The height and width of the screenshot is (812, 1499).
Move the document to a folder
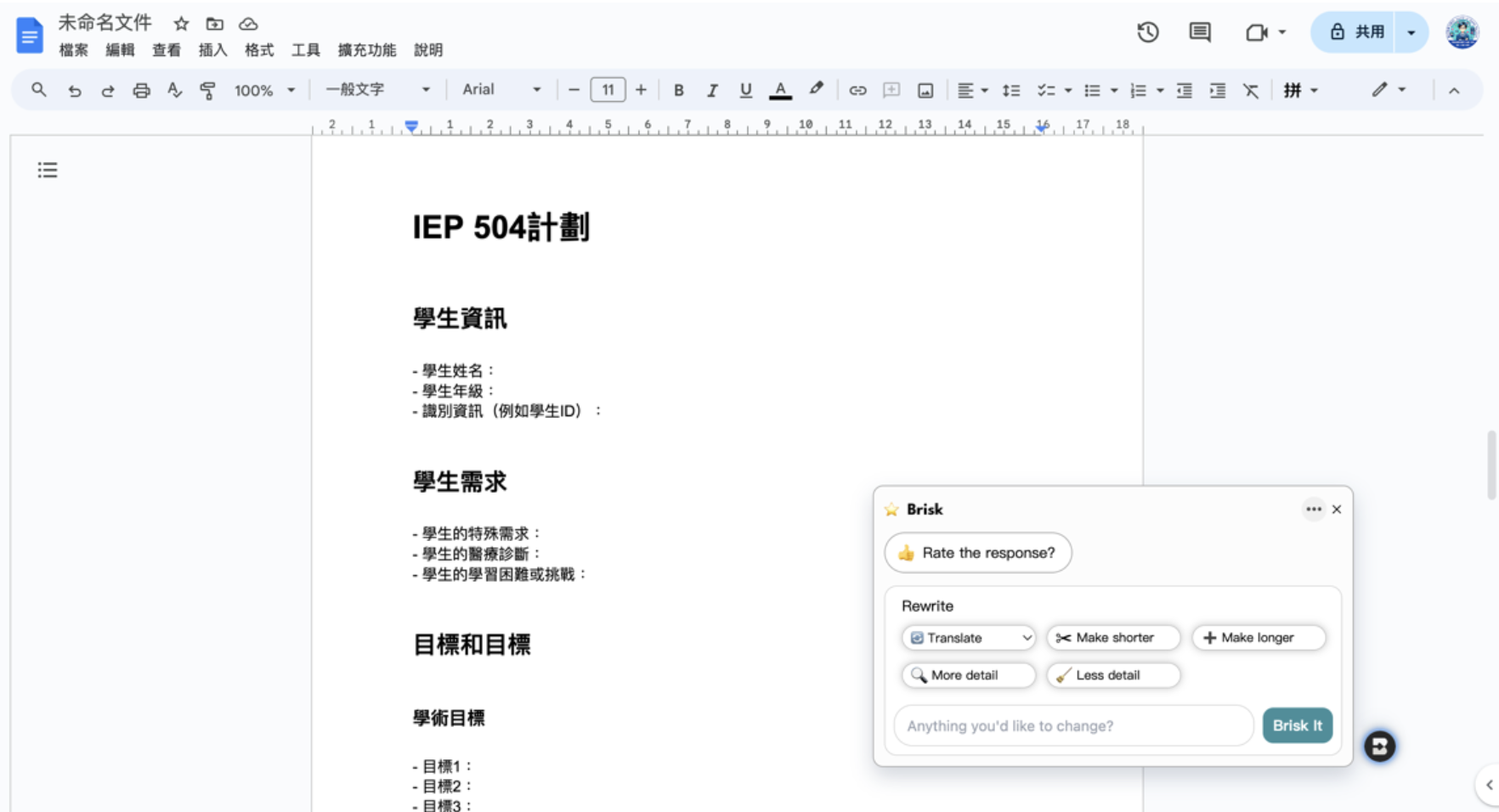pyautogui.click(x=215, y=24)
